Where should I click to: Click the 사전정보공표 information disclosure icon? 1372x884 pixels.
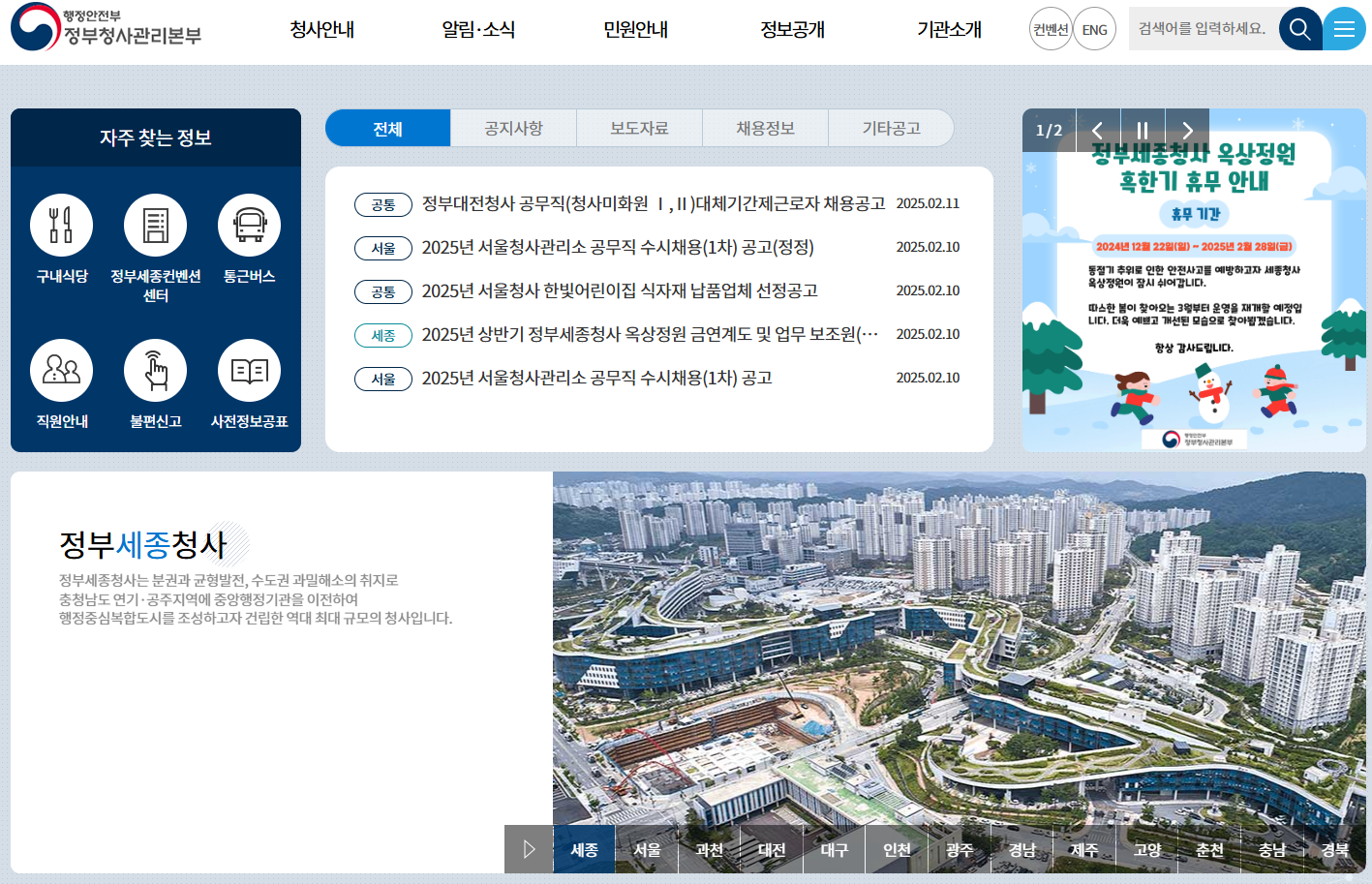[x=249, y=371]
